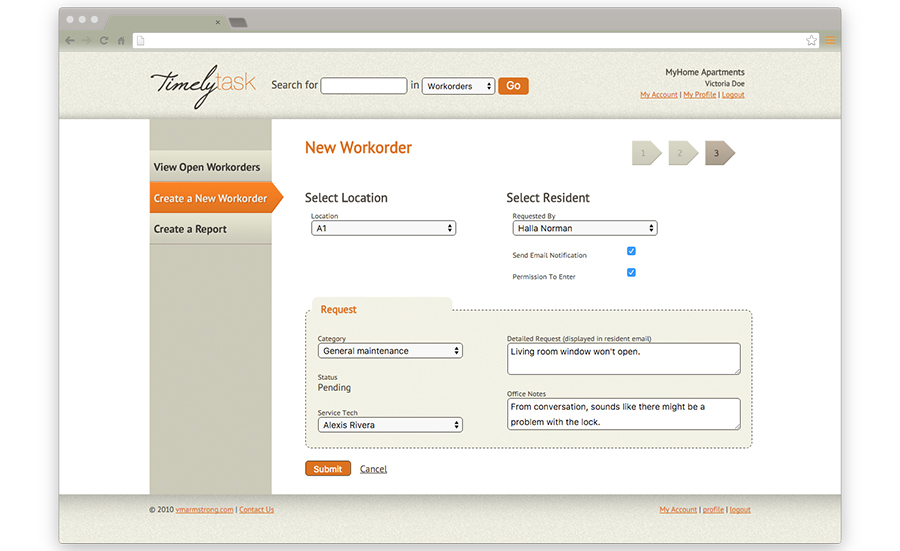Open the browser hamburger menu
This screenshot has width=900, height=551.
(x=830, y=41)
